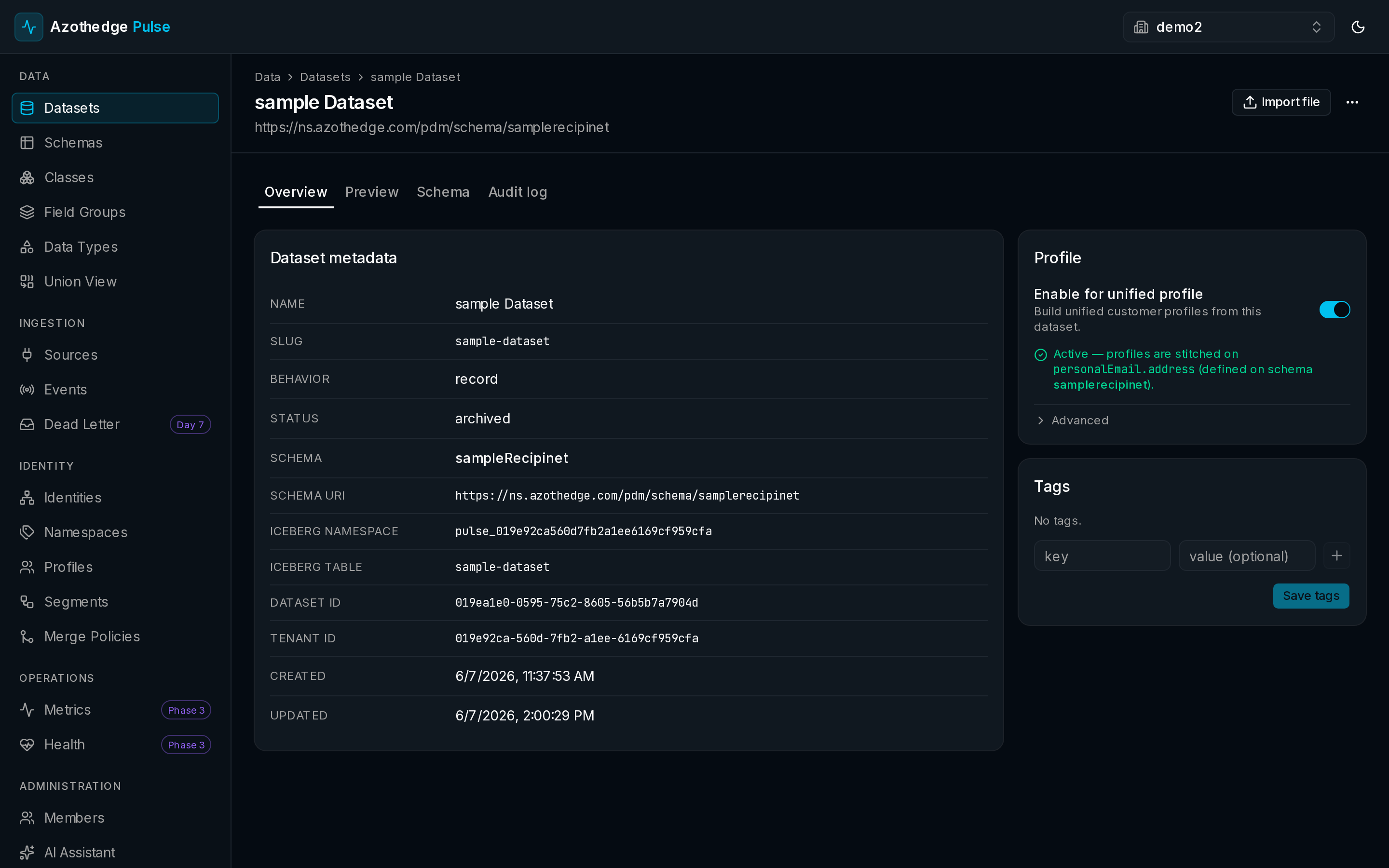Image resolution: width=1389 pixels, height=868 pixels.
Task: Click the Schemas table icon
Action: pos(27,143)
